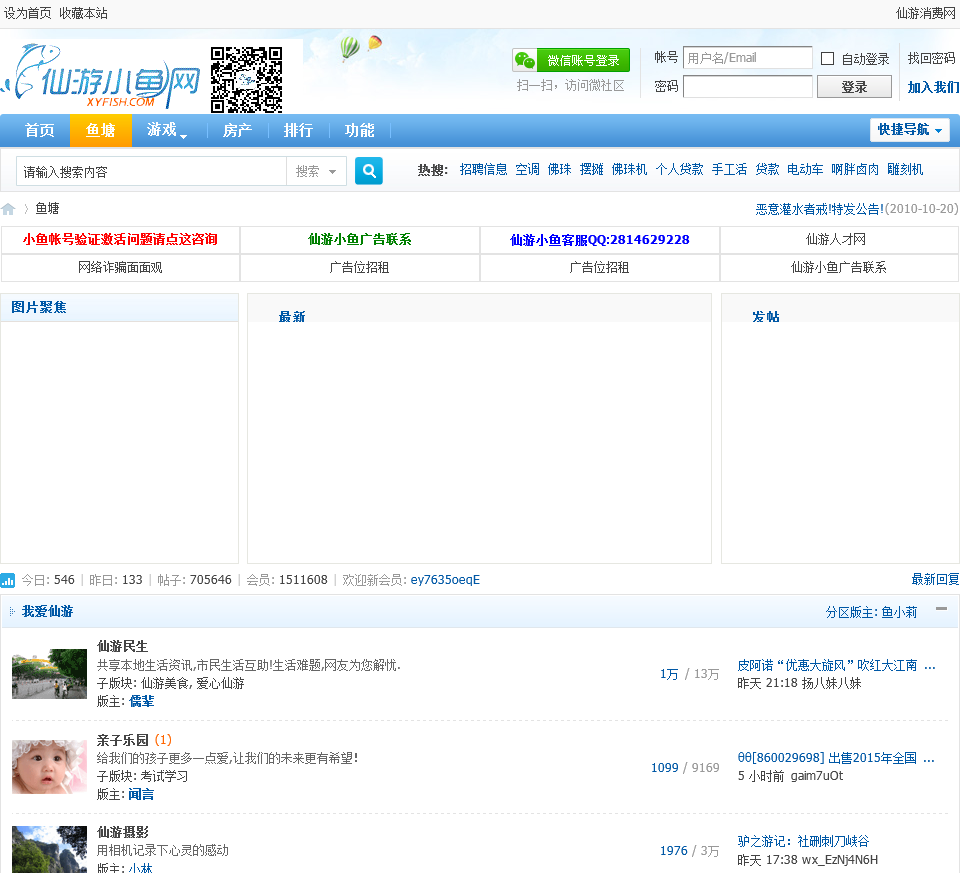Open the 网络诈骗面面观 link
This screenshot has height=873, width=960.
[120, 268]
